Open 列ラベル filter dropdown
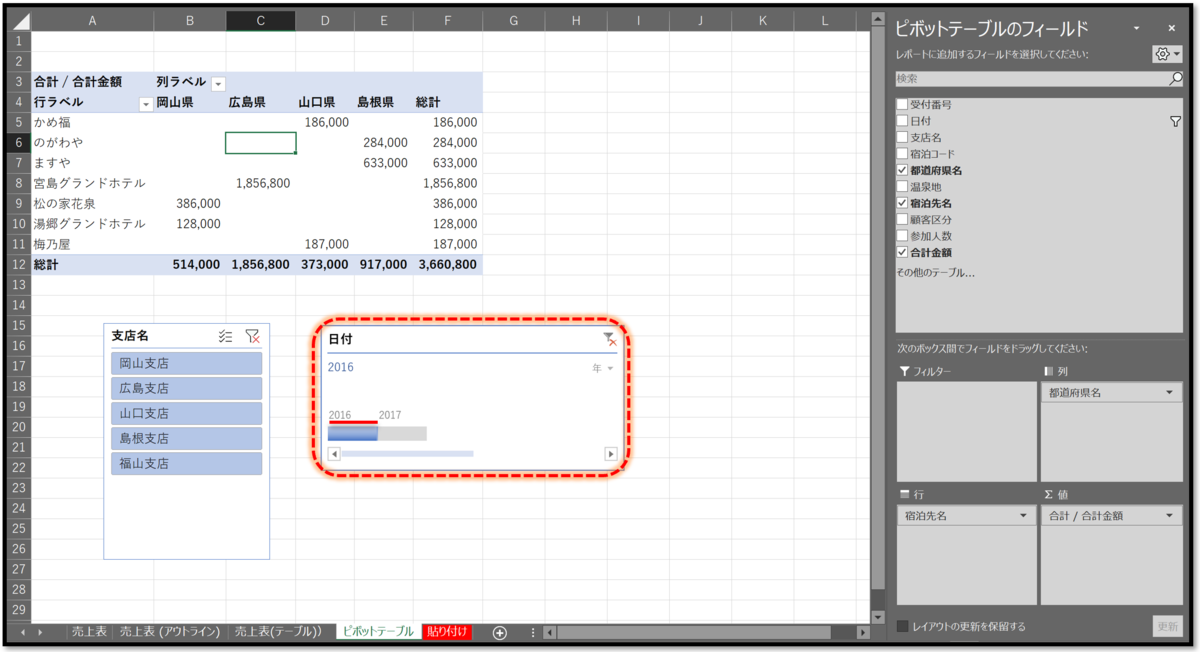1200x652 pixels. click(219, 83)
